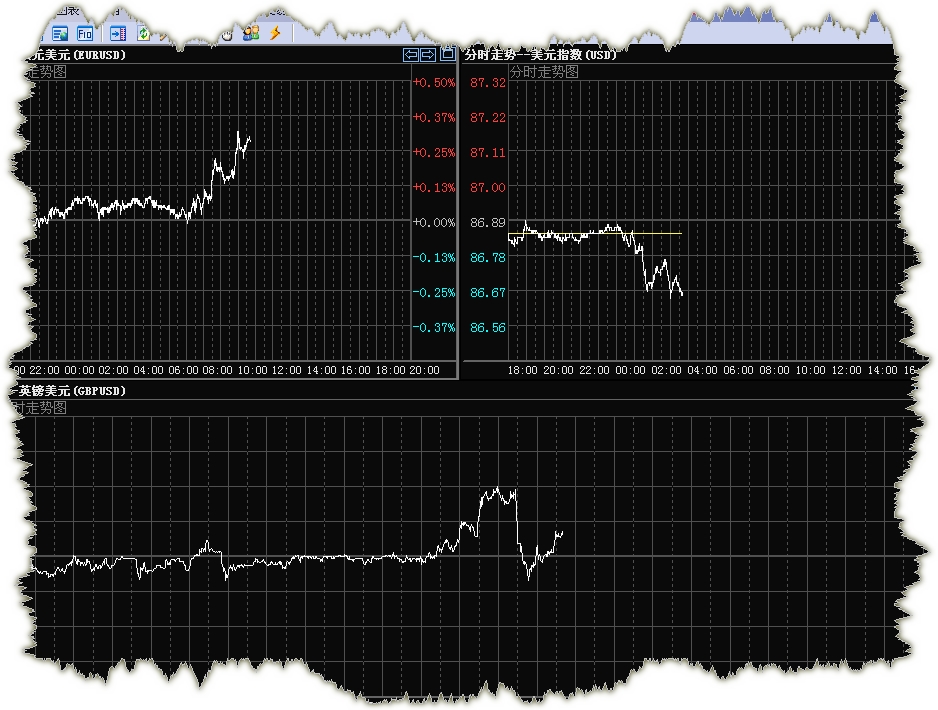
Task: Click the +0.25% scale label
Action: point(434,153)
